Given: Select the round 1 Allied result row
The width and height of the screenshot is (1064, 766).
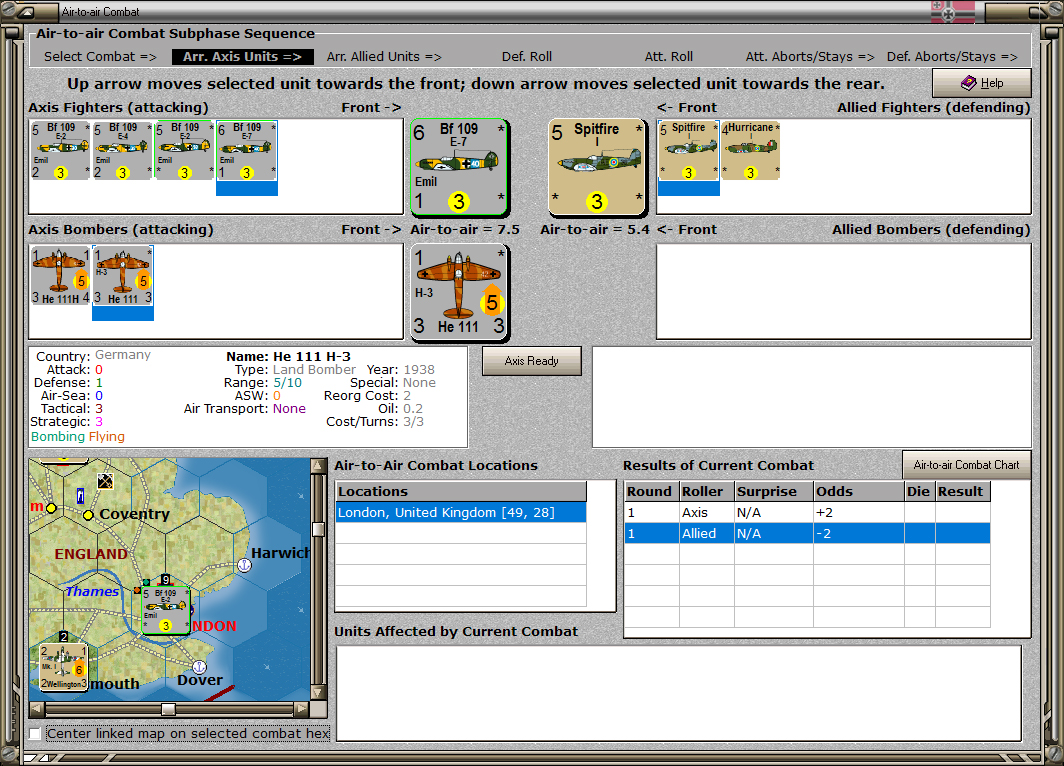Looking at the screenshot, I should [x=807, y=533].
